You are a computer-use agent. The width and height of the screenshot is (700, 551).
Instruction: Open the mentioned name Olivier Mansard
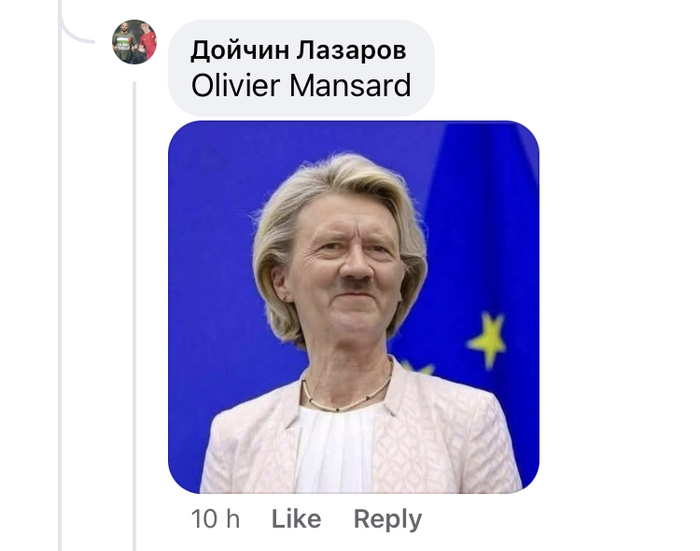[x=301, y=85]
